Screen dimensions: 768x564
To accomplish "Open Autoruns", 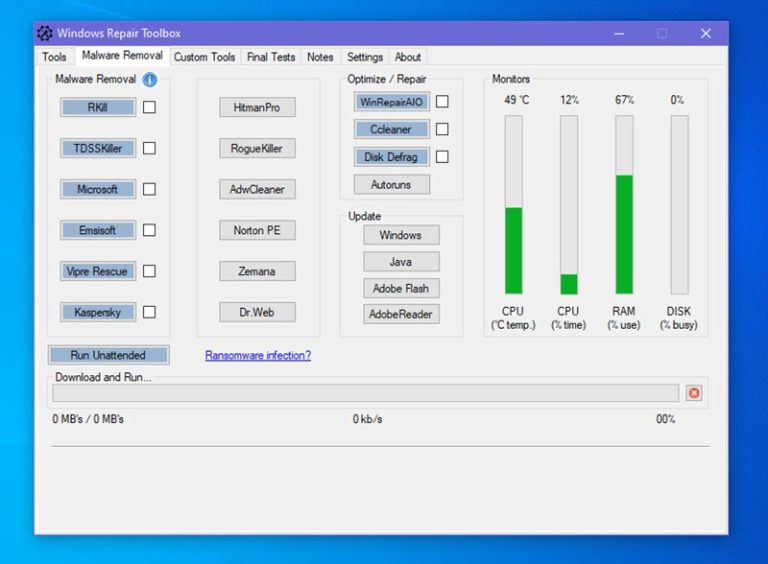I will (x=392, y=185).
